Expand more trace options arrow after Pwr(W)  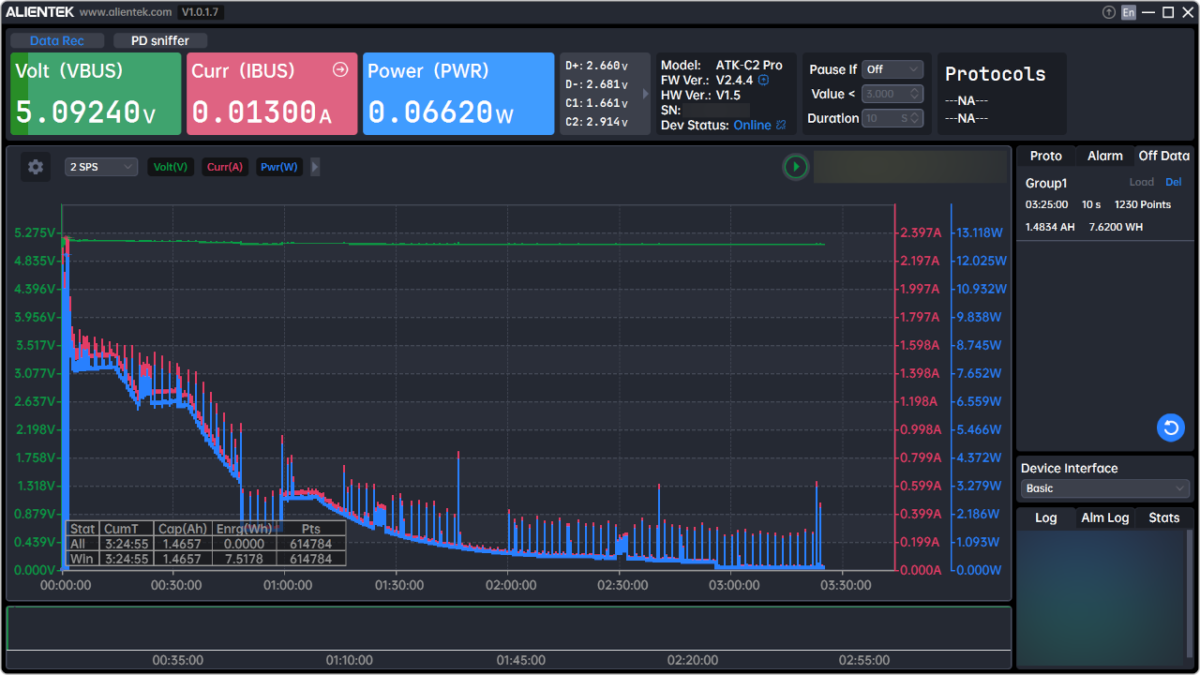pos(316,167)
